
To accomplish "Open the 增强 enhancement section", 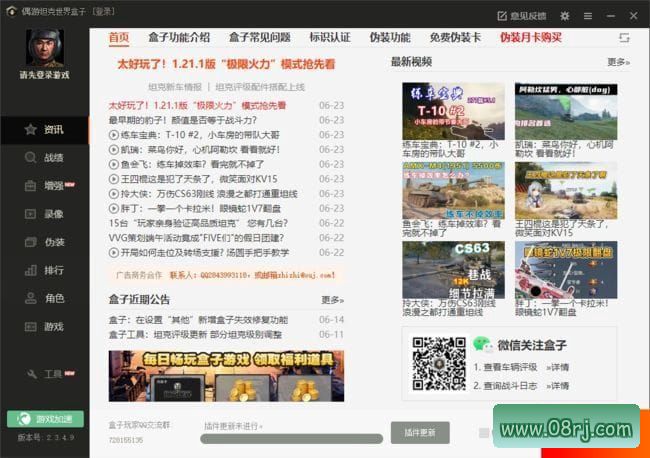I will click(x=44, y=186).
